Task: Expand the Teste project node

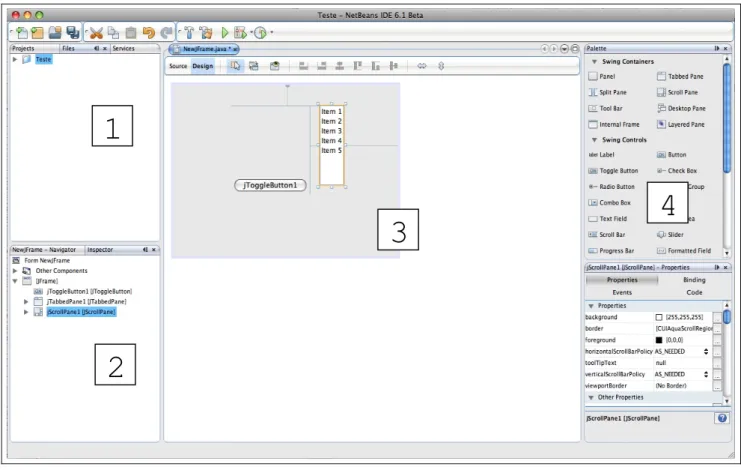Action: click(15, 60)
